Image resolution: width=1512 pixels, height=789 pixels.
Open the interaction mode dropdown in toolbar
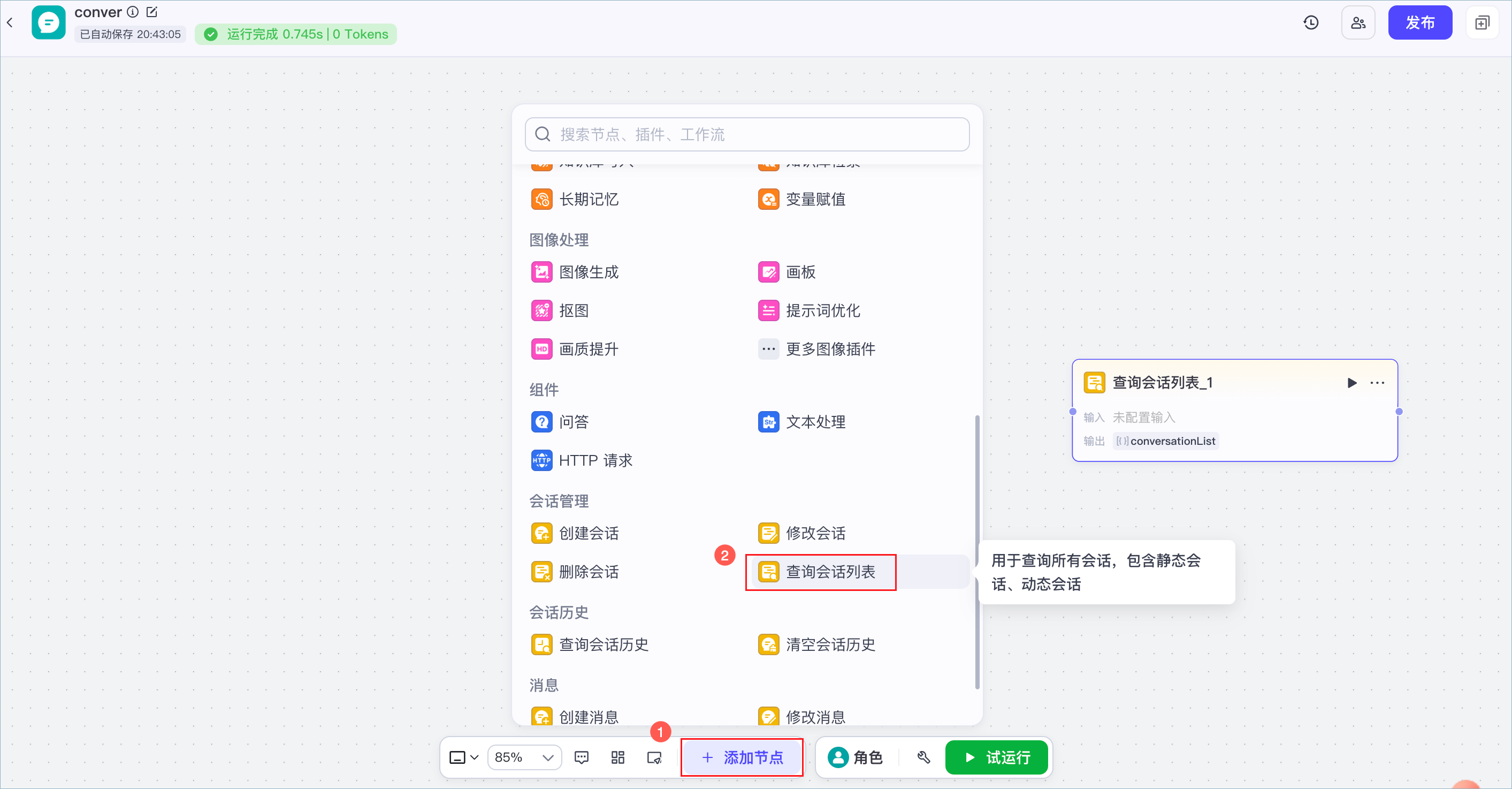(x=464, y=757)
